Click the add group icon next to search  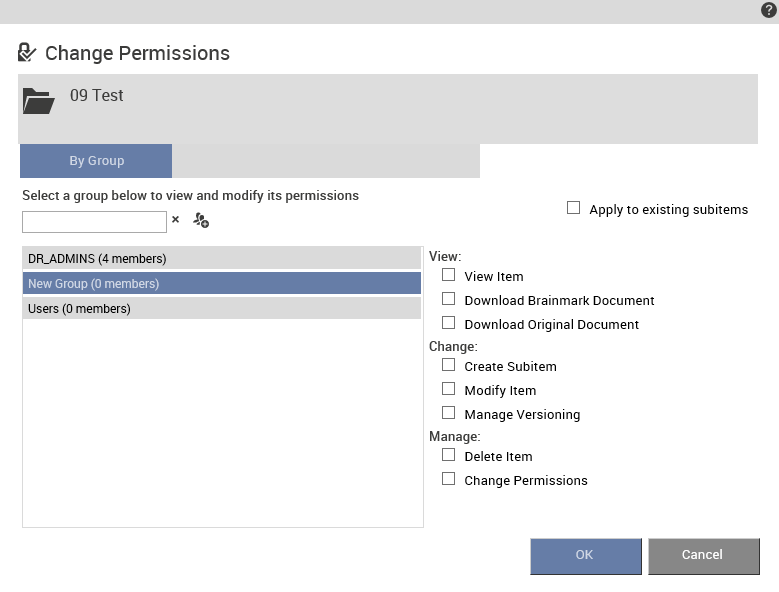click(201, 220)
